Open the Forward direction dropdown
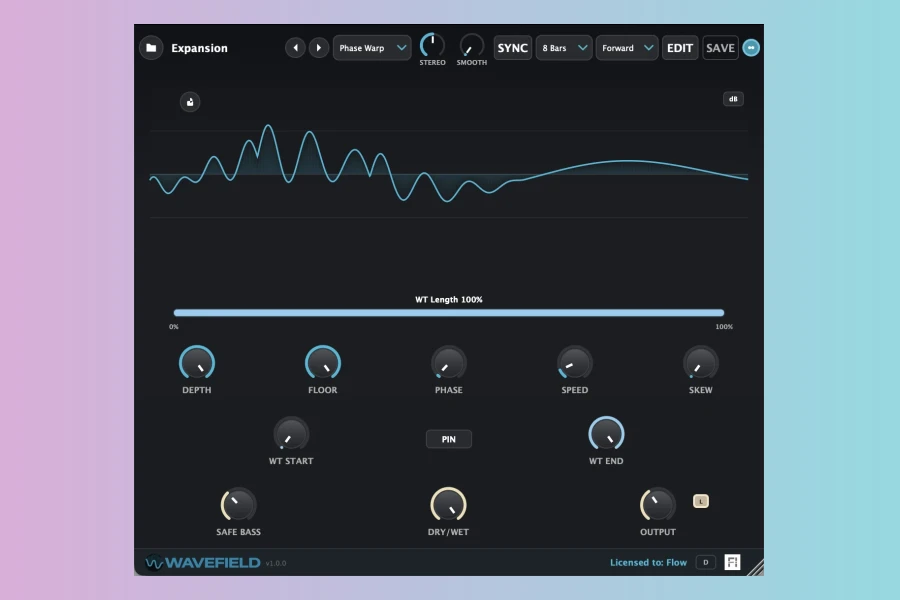Viewport: 900px width, 600px height. click(627, 48)
